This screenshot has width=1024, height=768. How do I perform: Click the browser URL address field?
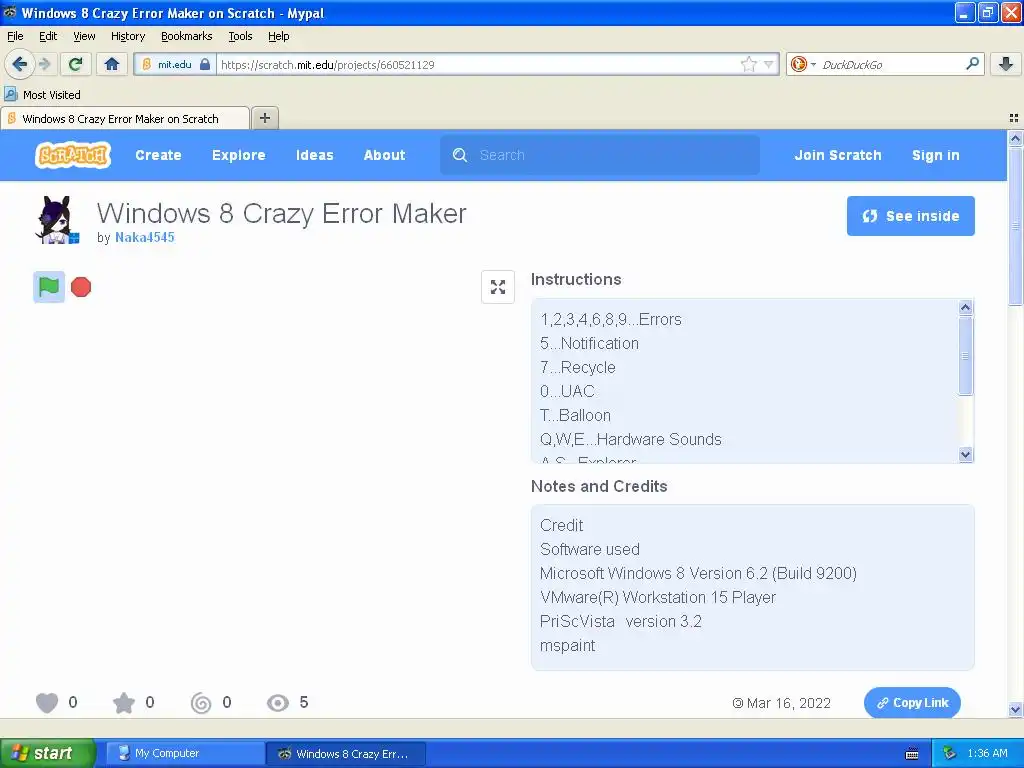477,64
